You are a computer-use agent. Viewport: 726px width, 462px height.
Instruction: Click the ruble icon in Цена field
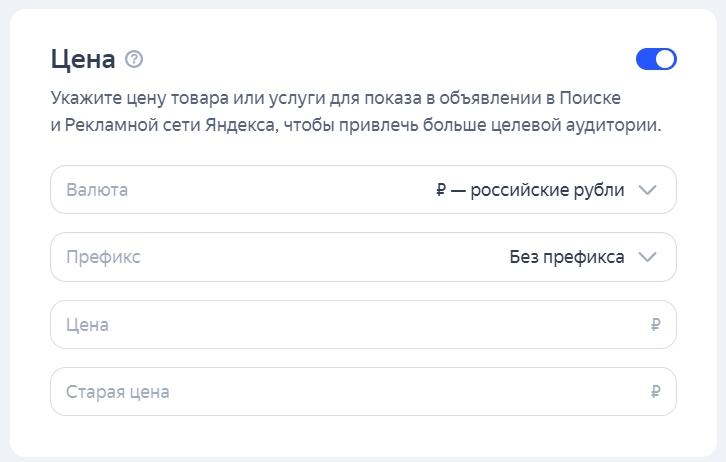pos(656,325)
